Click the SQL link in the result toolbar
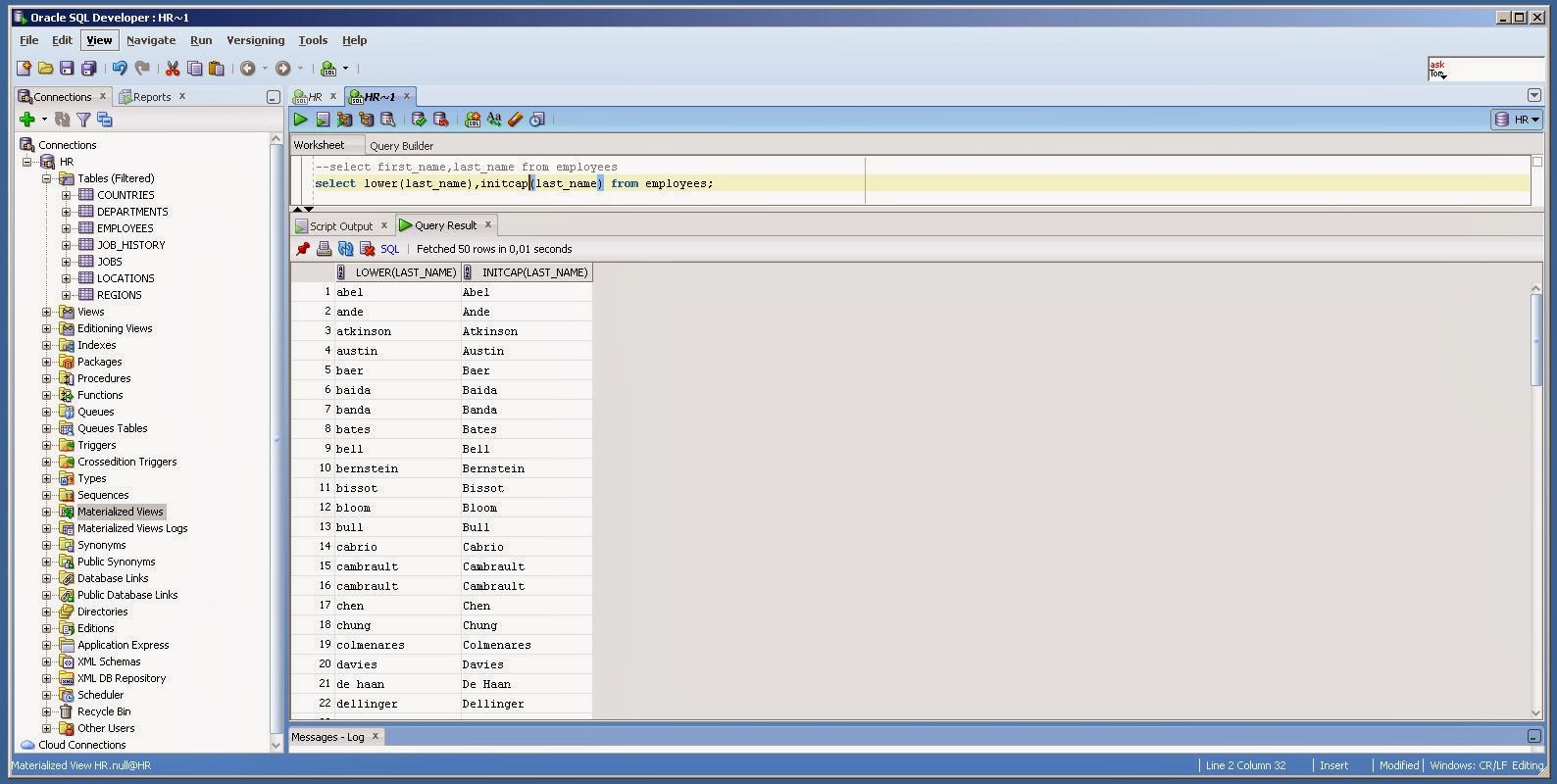 (390, 249)
